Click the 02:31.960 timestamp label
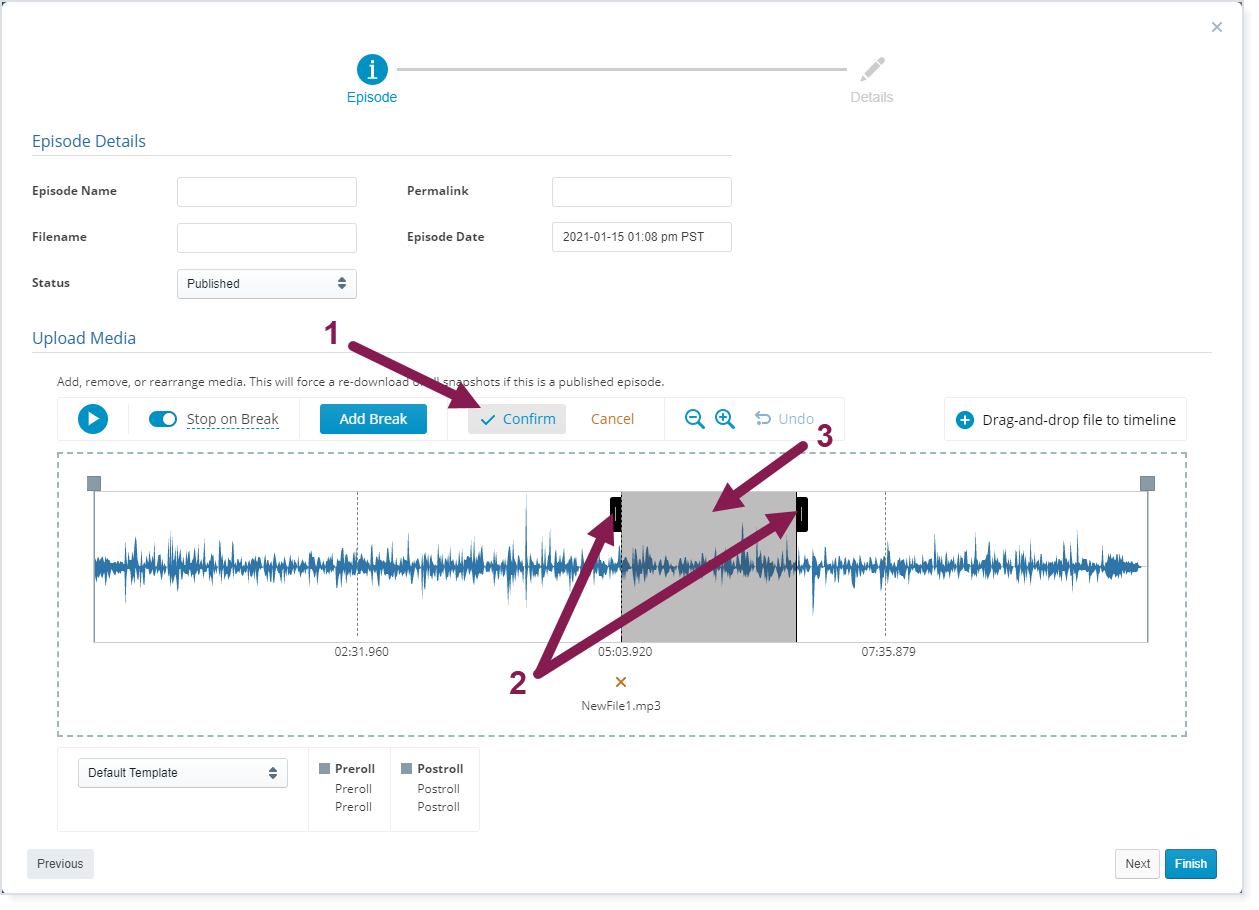The height and width of the screenshot is (910, 1259). tap(362, 652)
